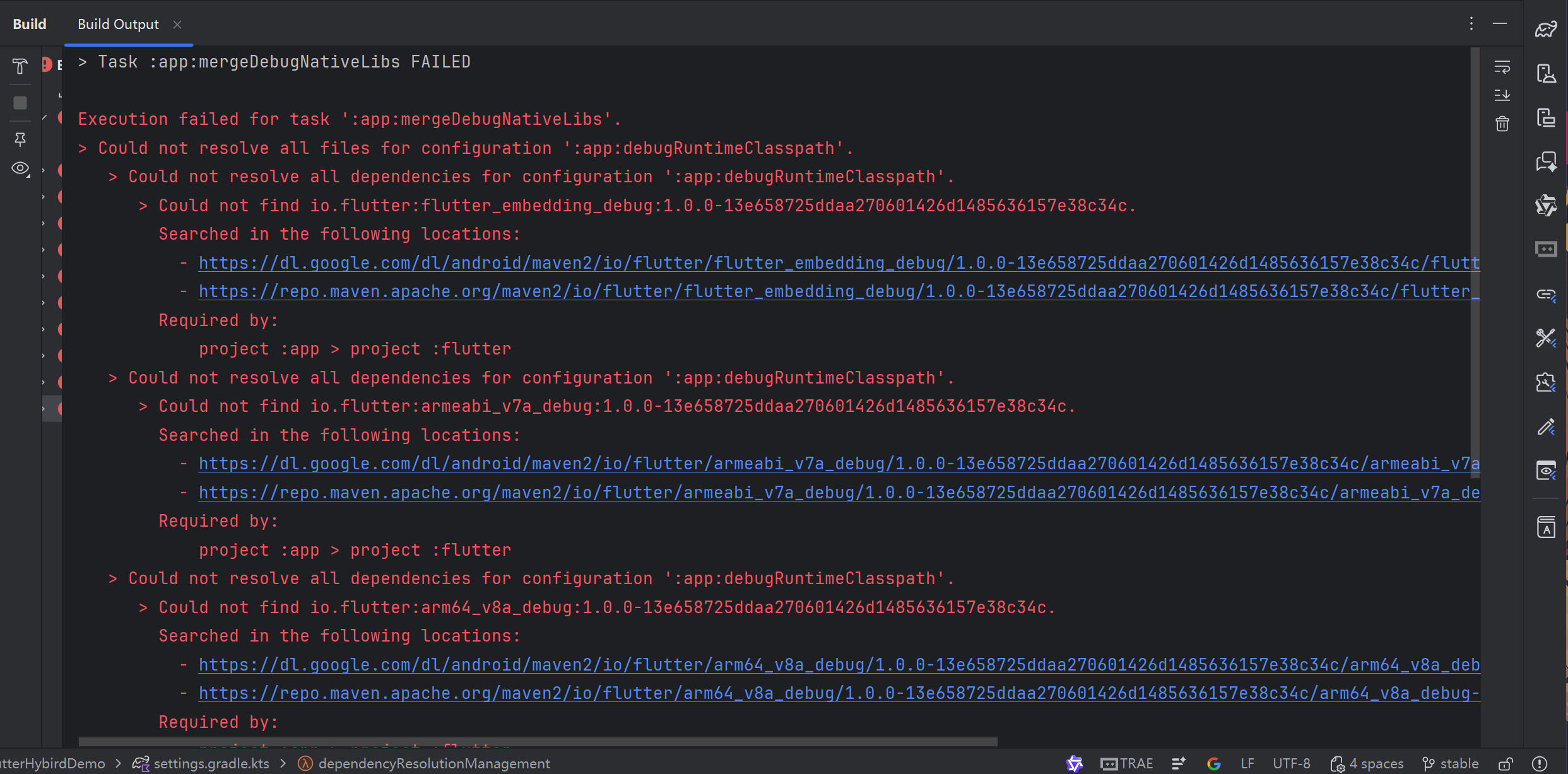The width and height of the screenshot is (1568, 774).
Task: Click the trash clear-output icon
Action: click(x=1502, y=124)
